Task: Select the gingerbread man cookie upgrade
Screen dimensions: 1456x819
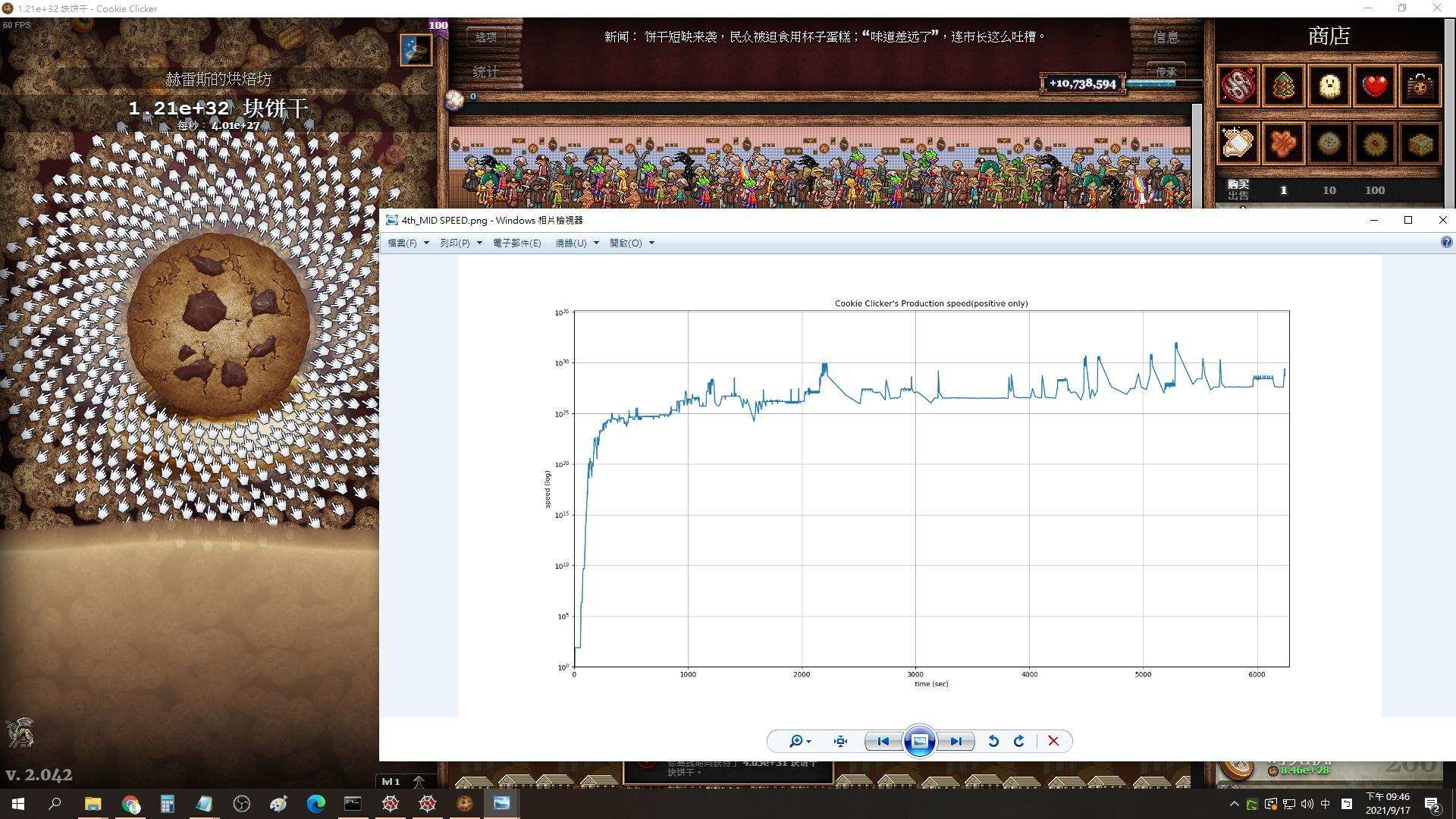Action: click(x=1283, y=143)
